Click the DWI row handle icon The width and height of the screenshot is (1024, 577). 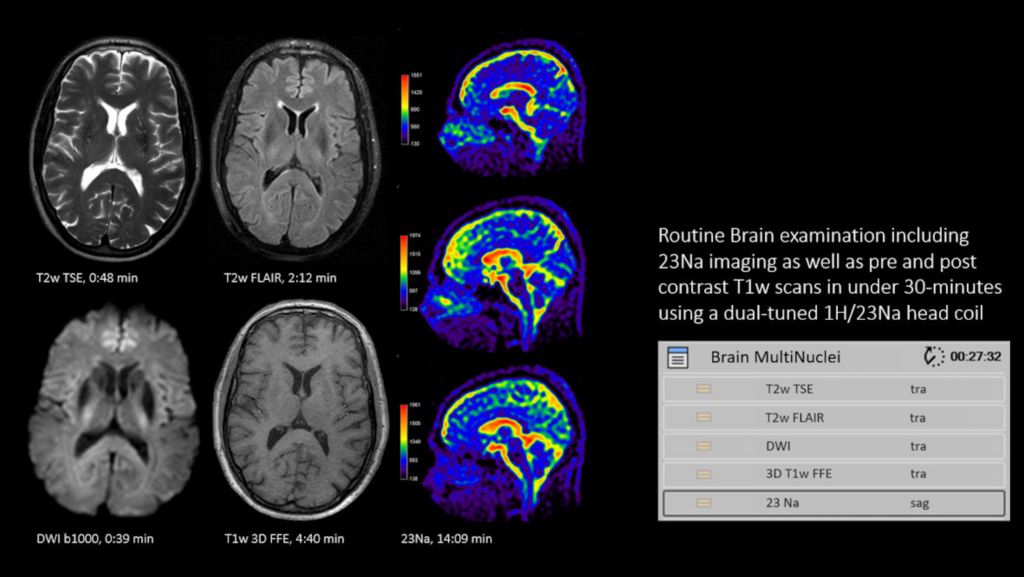[704, 446]
